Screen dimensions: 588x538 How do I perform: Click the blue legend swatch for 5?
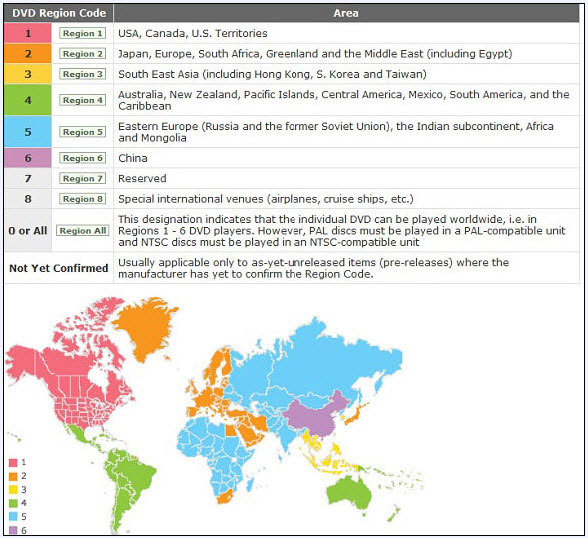click(13, 517)
